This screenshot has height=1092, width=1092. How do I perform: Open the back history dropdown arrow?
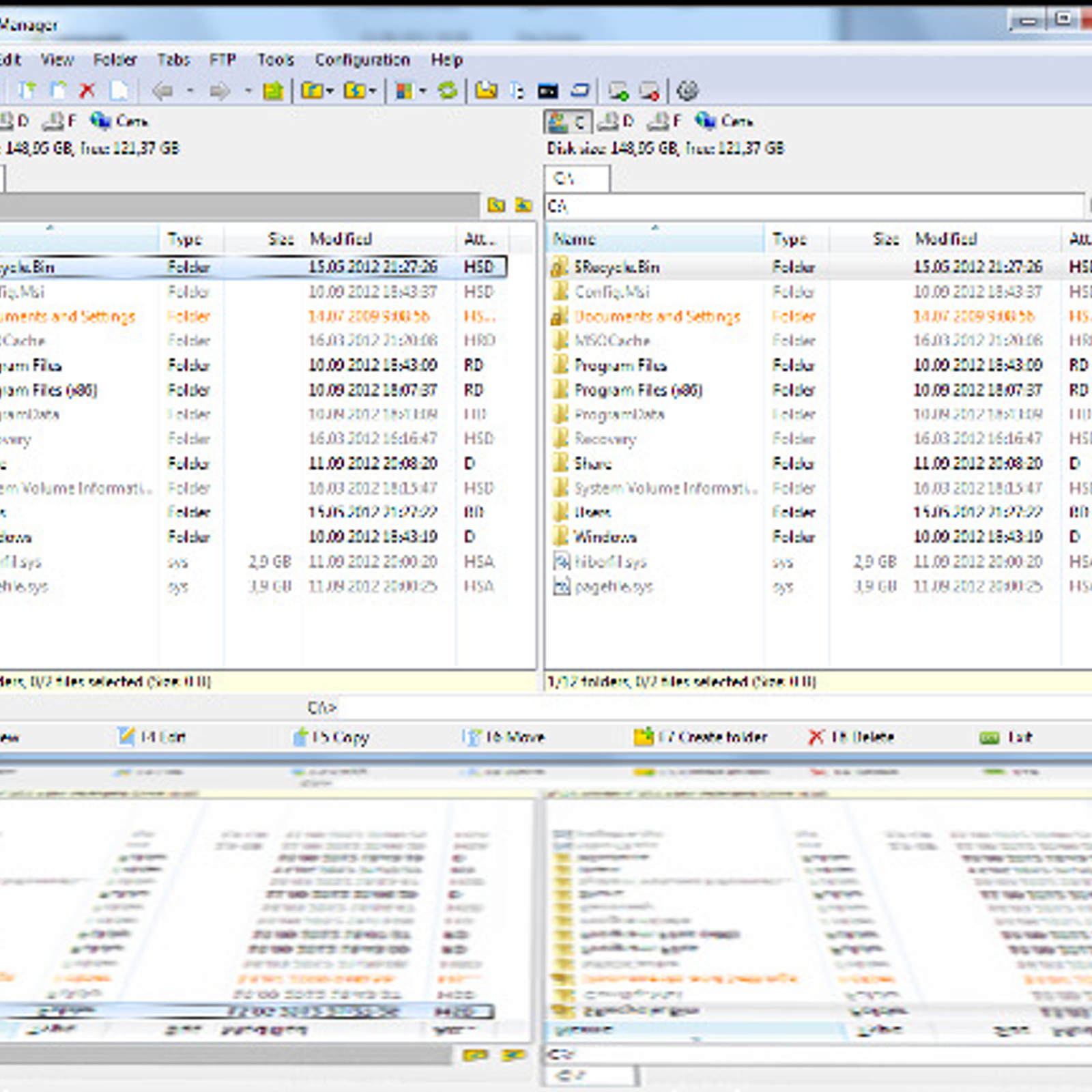[190, 90]
